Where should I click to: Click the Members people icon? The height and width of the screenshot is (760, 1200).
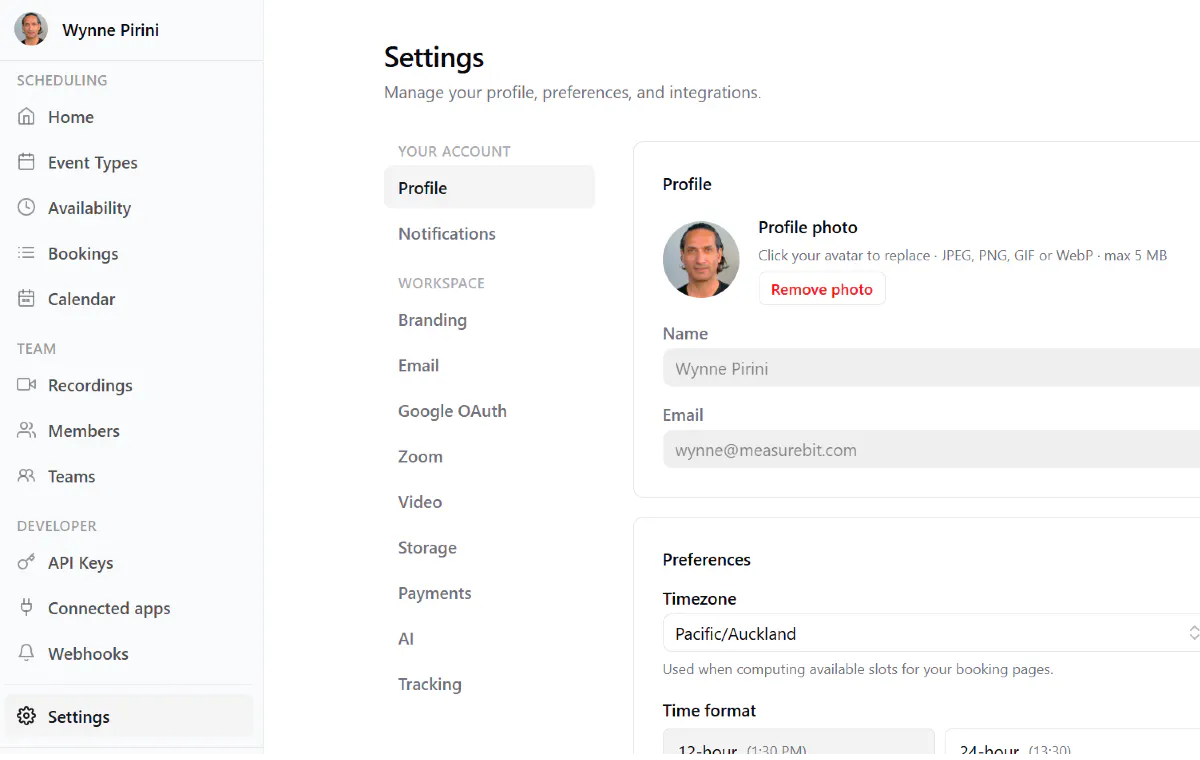click(27, 430)
